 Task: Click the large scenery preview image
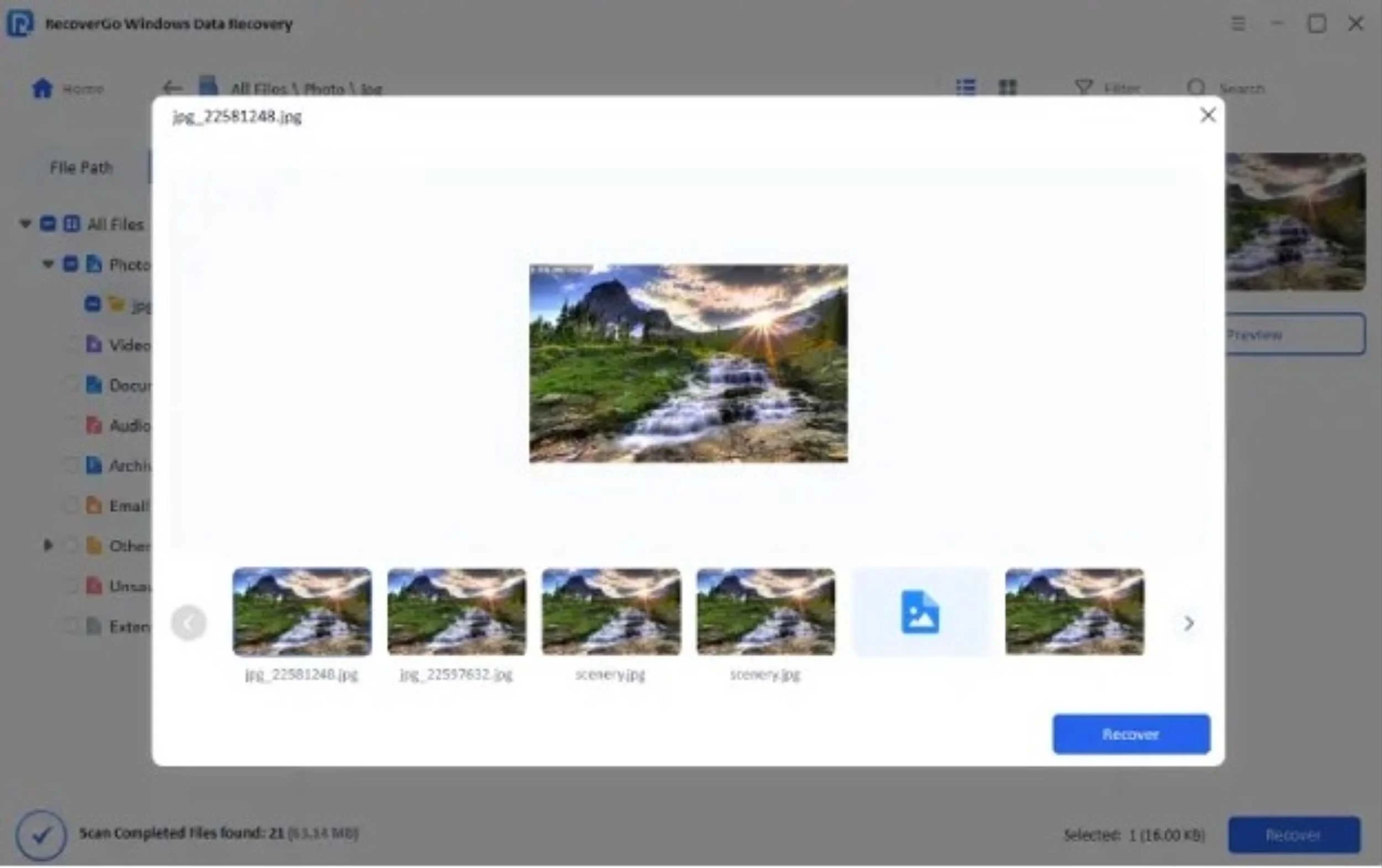coord(688,363)
